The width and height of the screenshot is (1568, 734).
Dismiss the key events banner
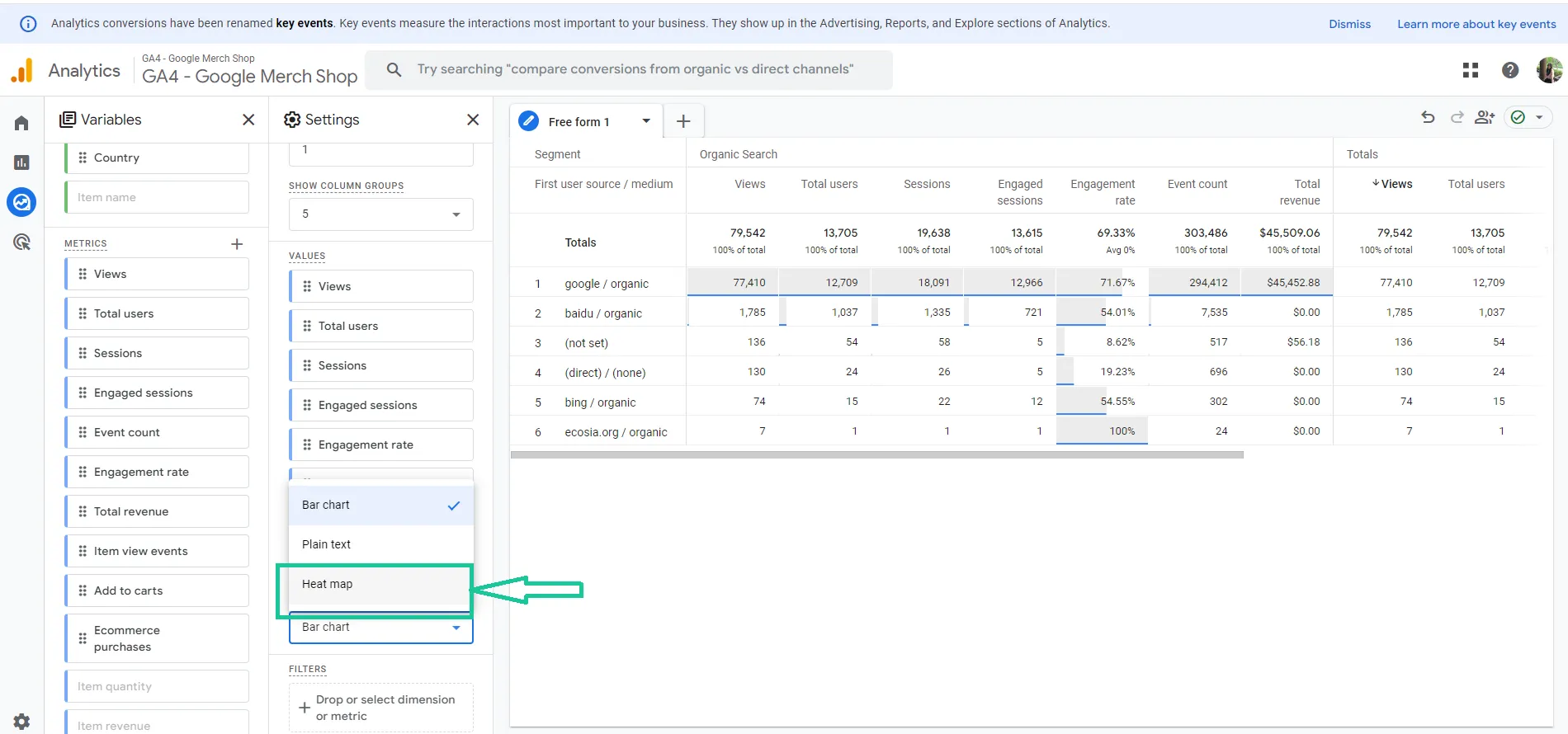[1349, 24]
